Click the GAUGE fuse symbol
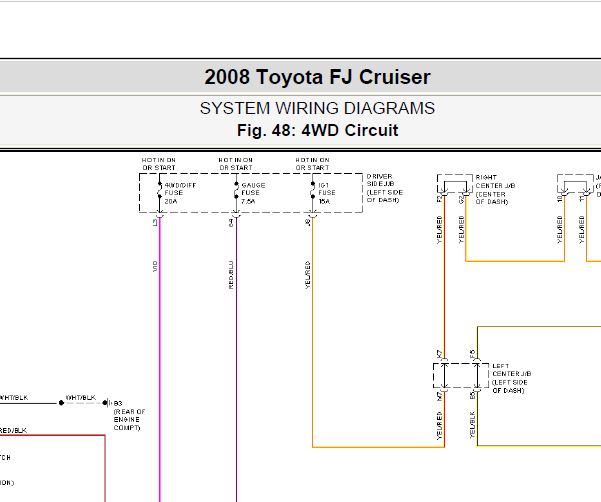601x502 pixels. point(236,190)
